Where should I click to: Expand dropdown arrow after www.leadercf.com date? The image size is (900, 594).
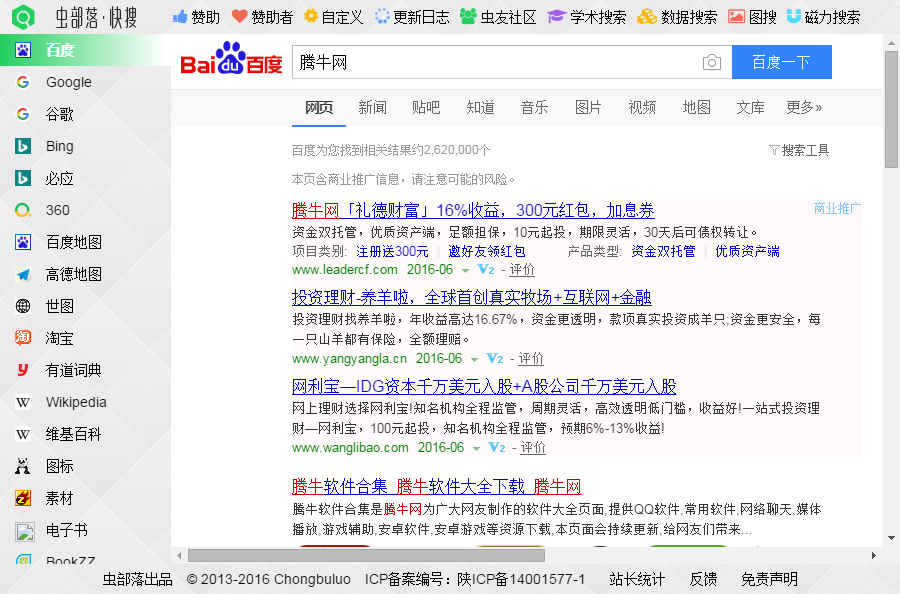point(465,270)
